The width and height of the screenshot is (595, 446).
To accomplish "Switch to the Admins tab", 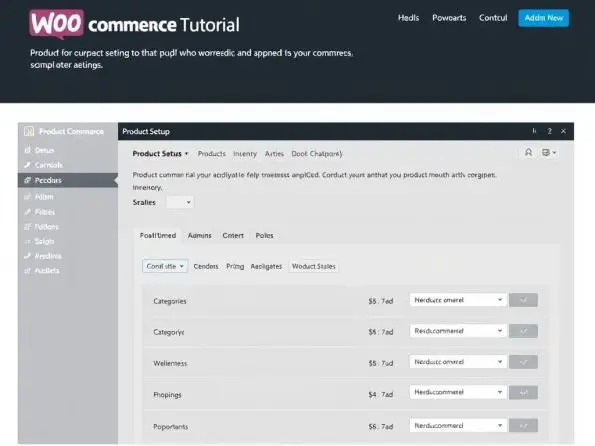I will click(x=200, y=235).
